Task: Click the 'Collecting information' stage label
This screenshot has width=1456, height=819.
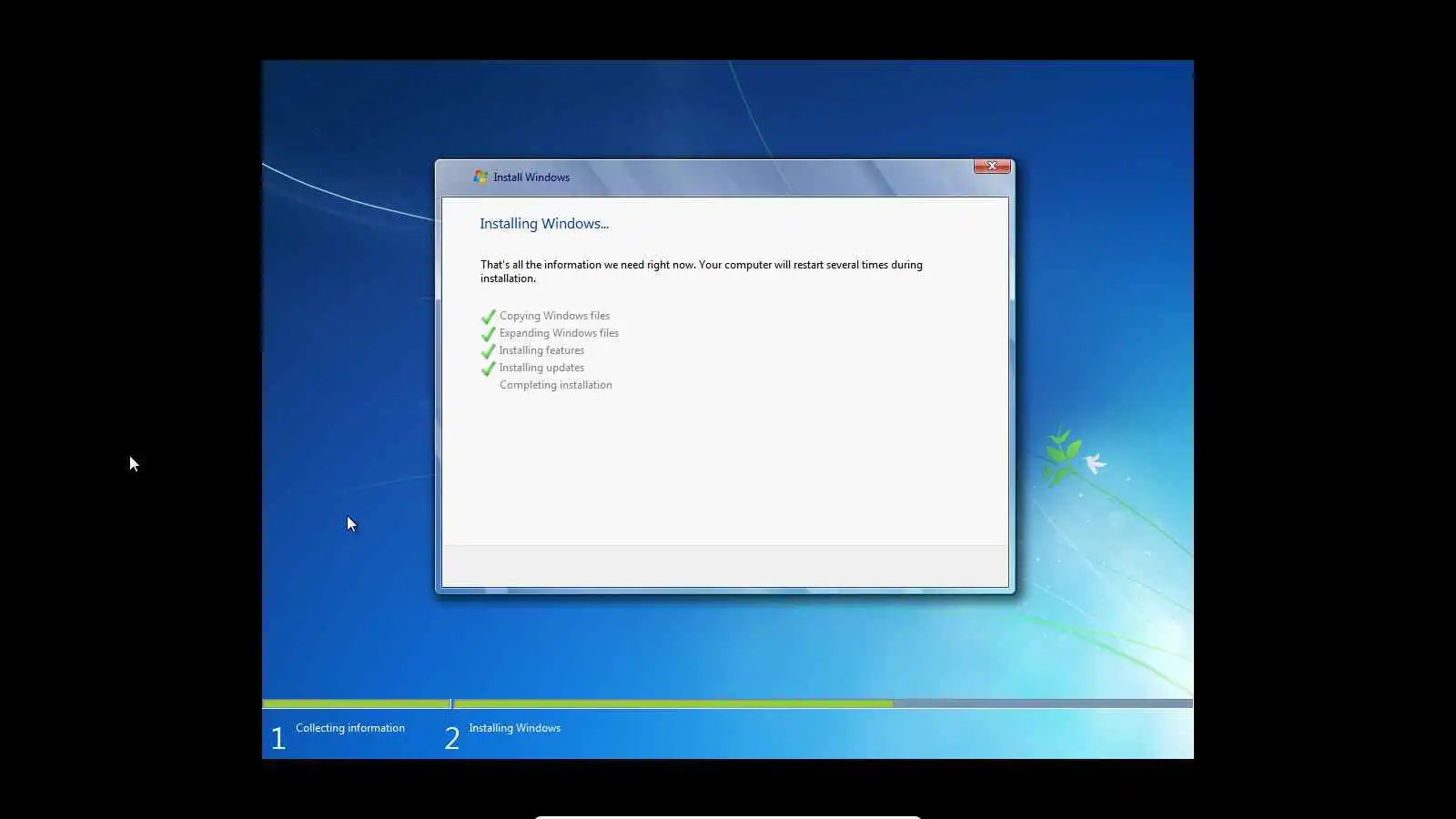Action: [x=350, y=728]
